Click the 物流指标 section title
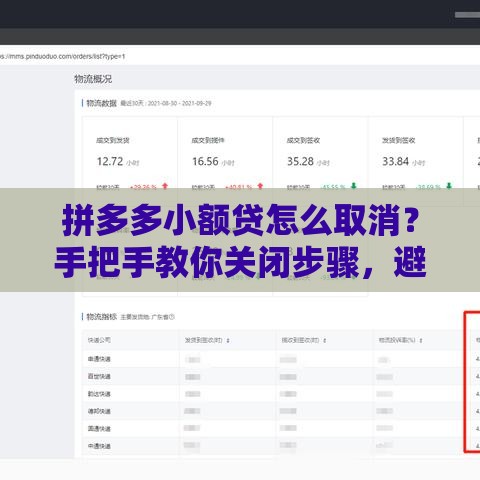The height and width of the screenshot is (480, 480). tap(101, 316)
